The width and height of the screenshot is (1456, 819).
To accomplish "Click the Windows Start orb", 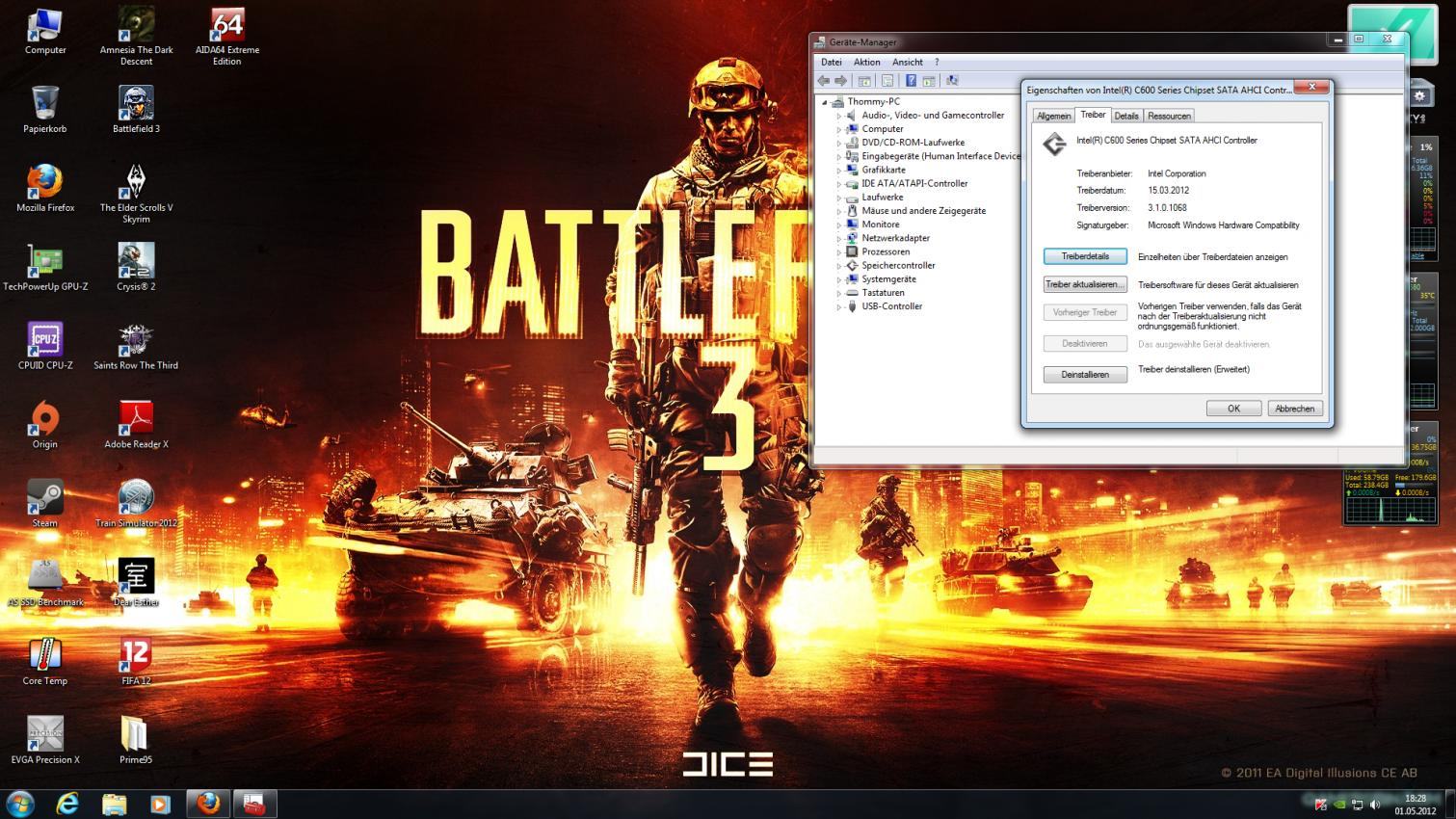I will click(x=19, y=803).
